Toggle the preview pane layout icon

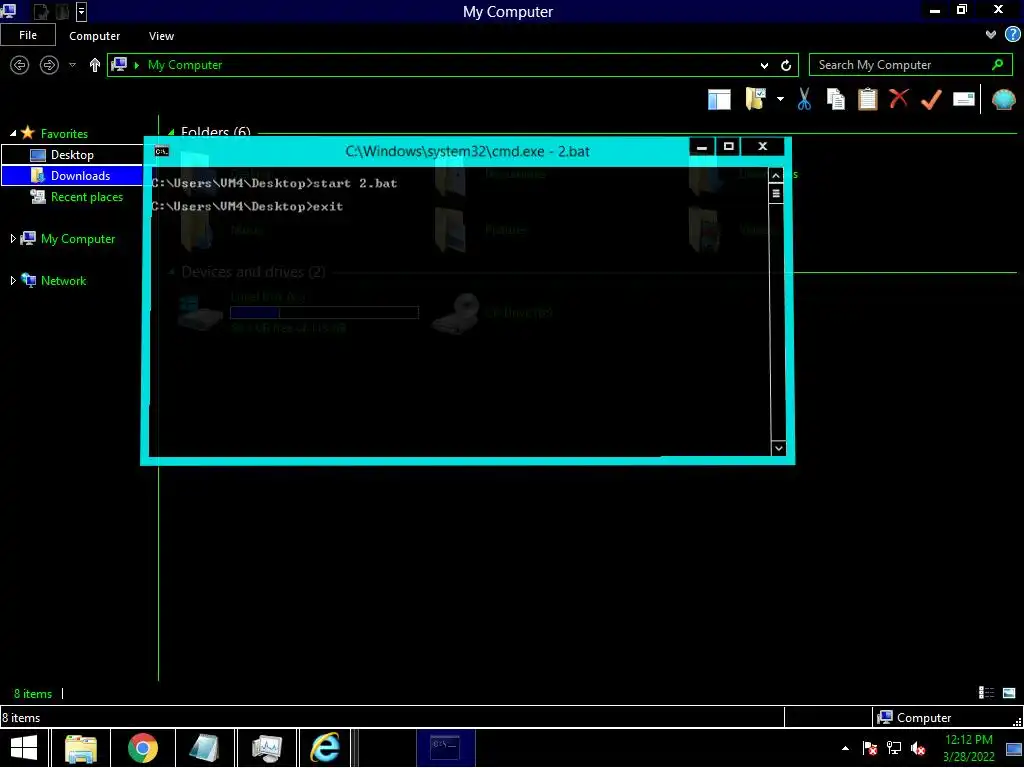point(719,100)
